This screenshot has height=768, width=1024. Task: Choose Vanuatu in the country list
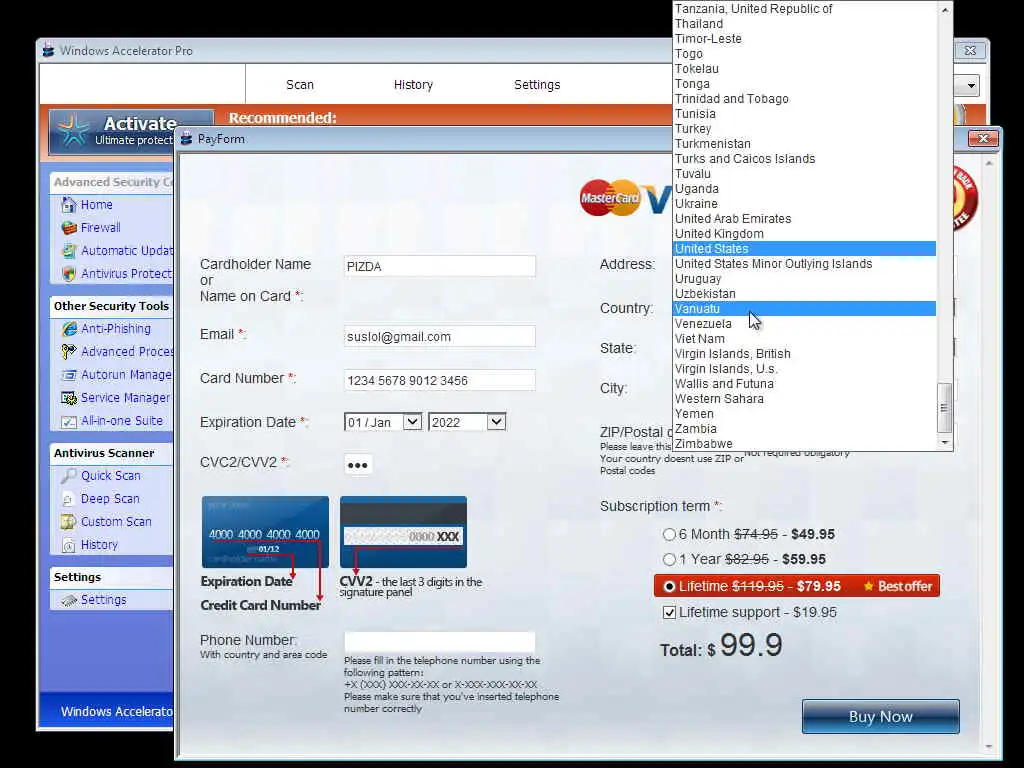(804, 309)
